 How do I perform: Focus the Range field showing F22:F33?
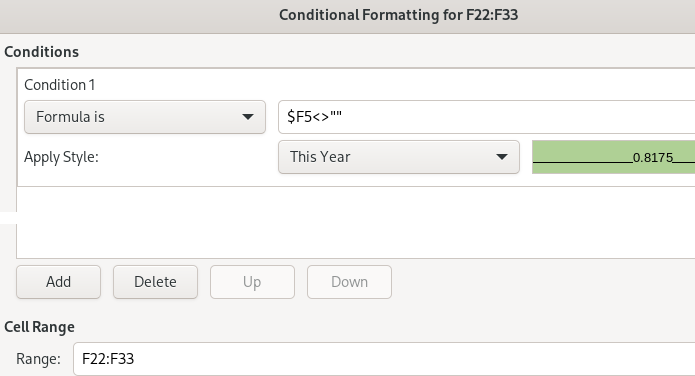(384, 359)
